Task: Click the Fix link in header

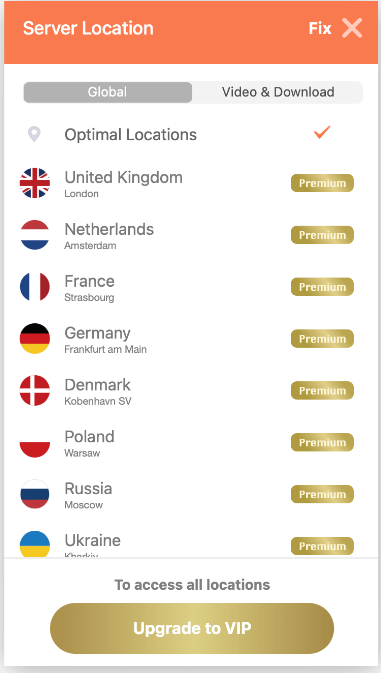Action: pyautogui.click(x=320, y=28)
